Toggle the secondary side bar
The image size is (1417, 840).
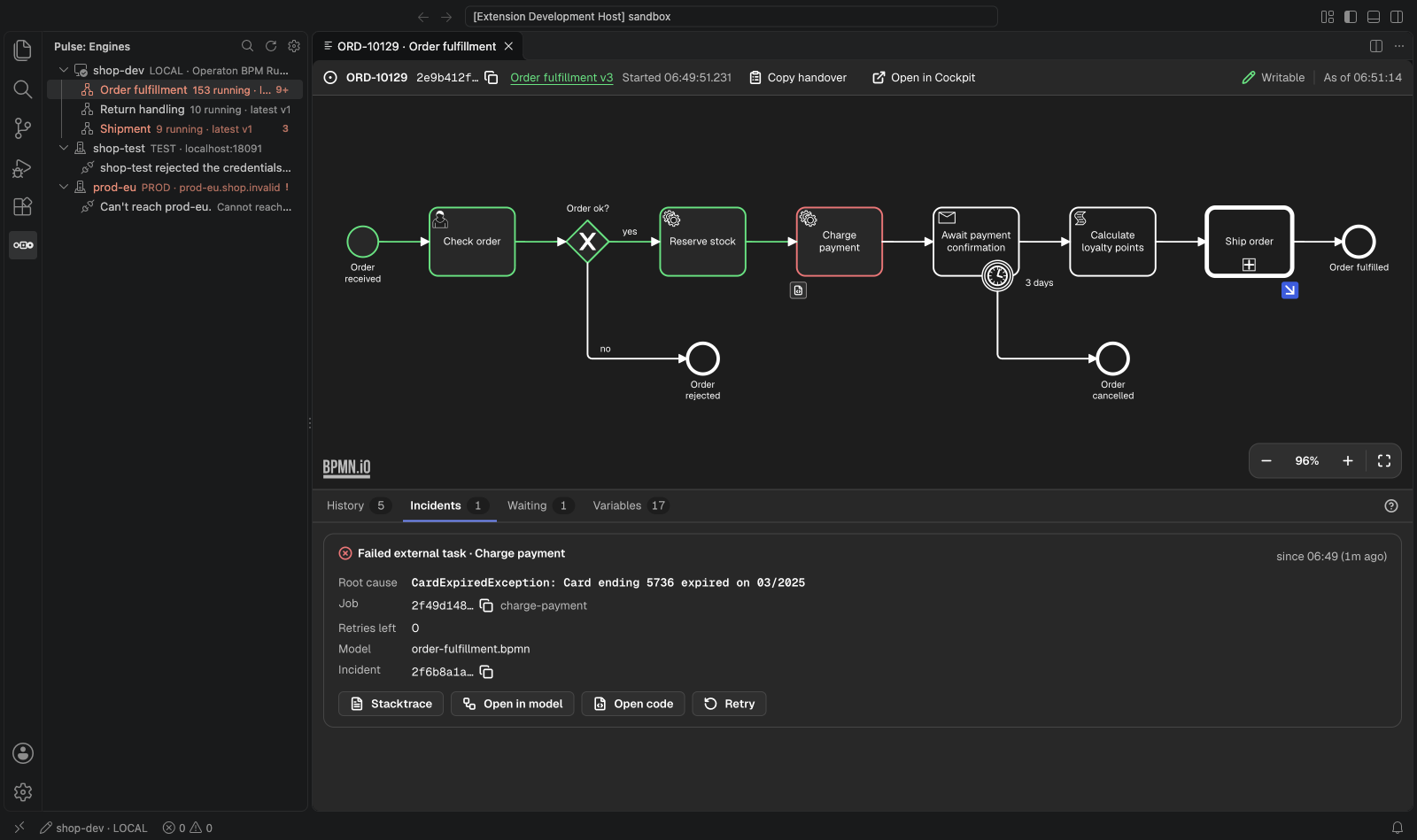coord(1397,17)
